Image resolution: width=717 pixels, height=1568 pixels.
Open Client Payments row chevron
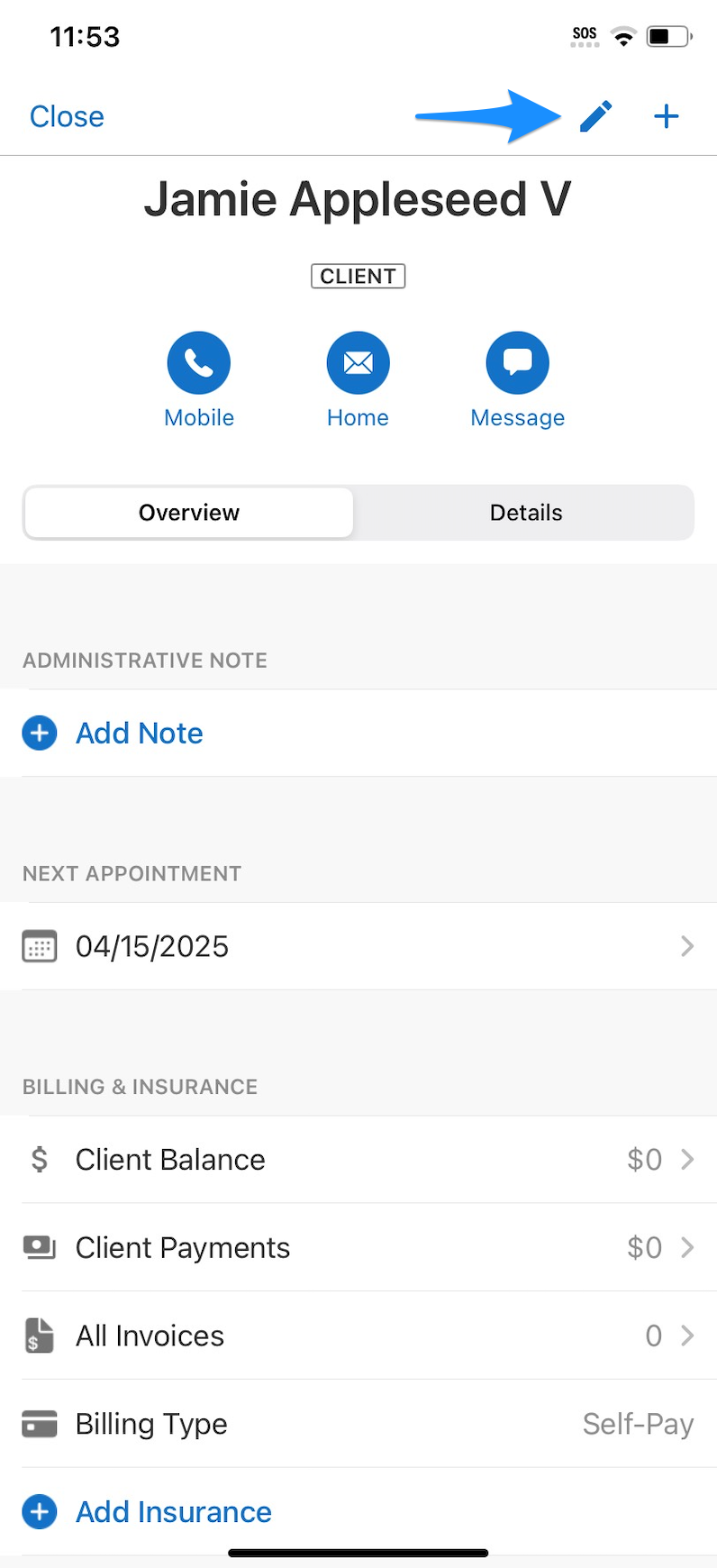coord(687,1247)
